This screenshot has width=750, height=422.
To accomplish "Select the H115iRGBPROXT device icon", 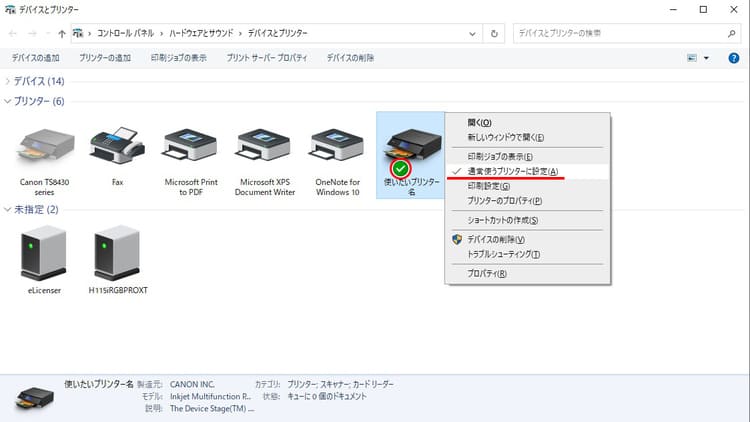I will pos(117,253).
